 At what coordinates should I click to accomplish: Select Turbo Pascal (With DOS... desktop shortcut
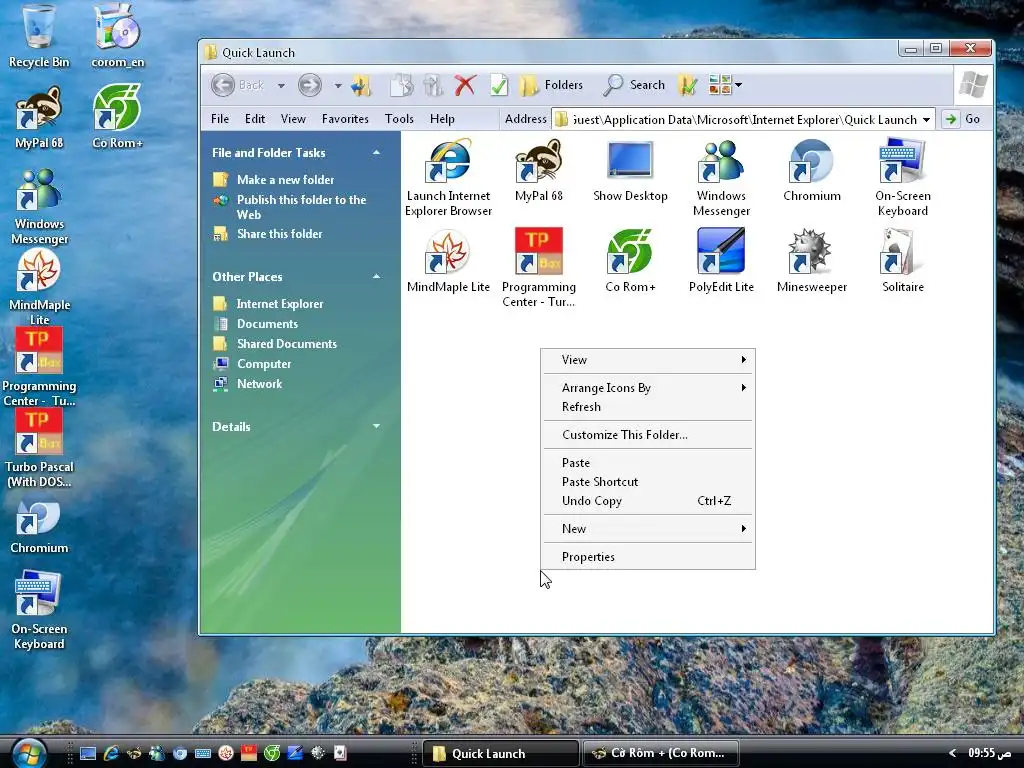pos(39,449)
